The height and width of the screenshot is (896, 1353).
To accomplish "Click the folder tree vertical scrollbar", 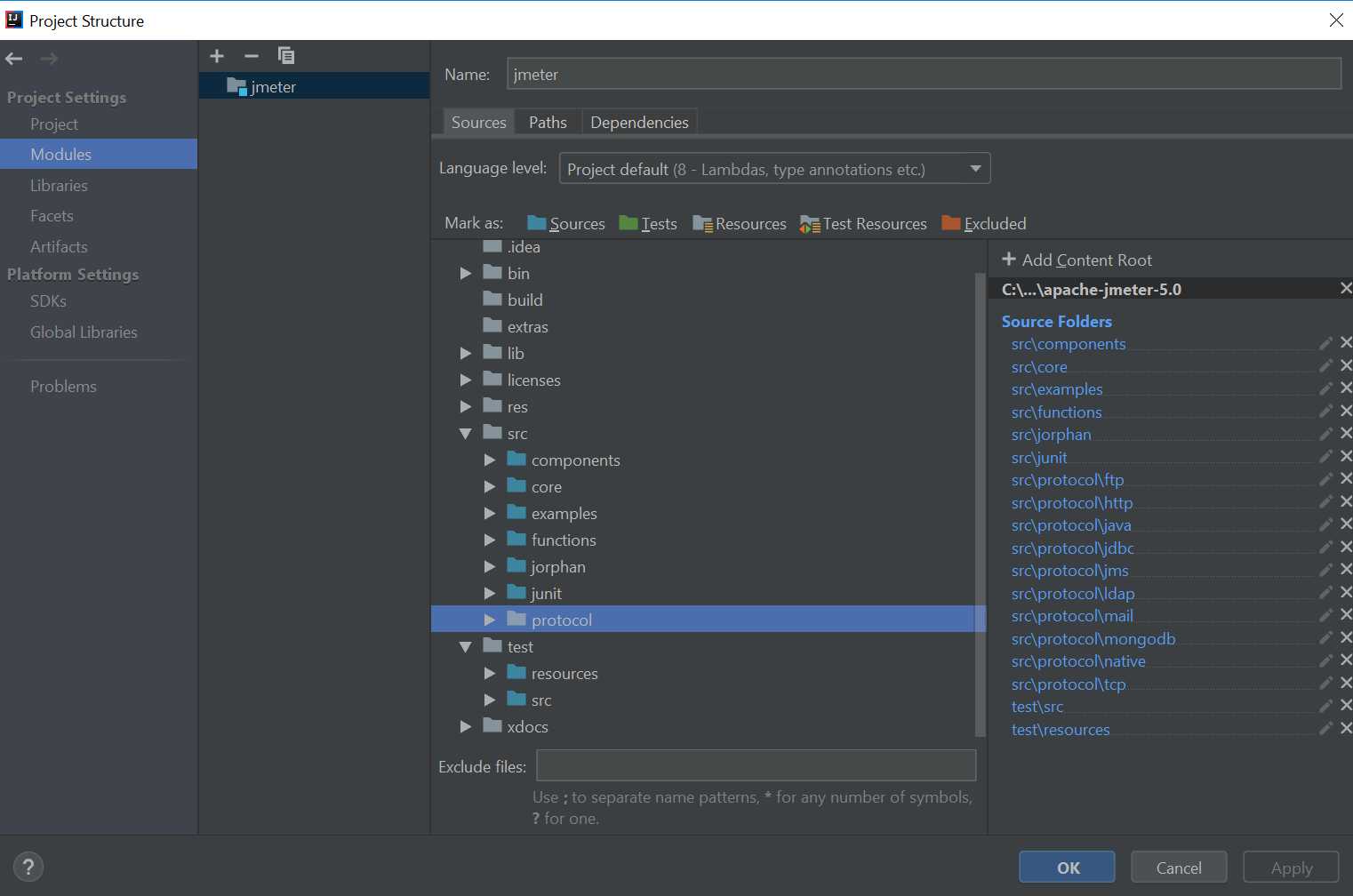I will [x=981, y=504].
